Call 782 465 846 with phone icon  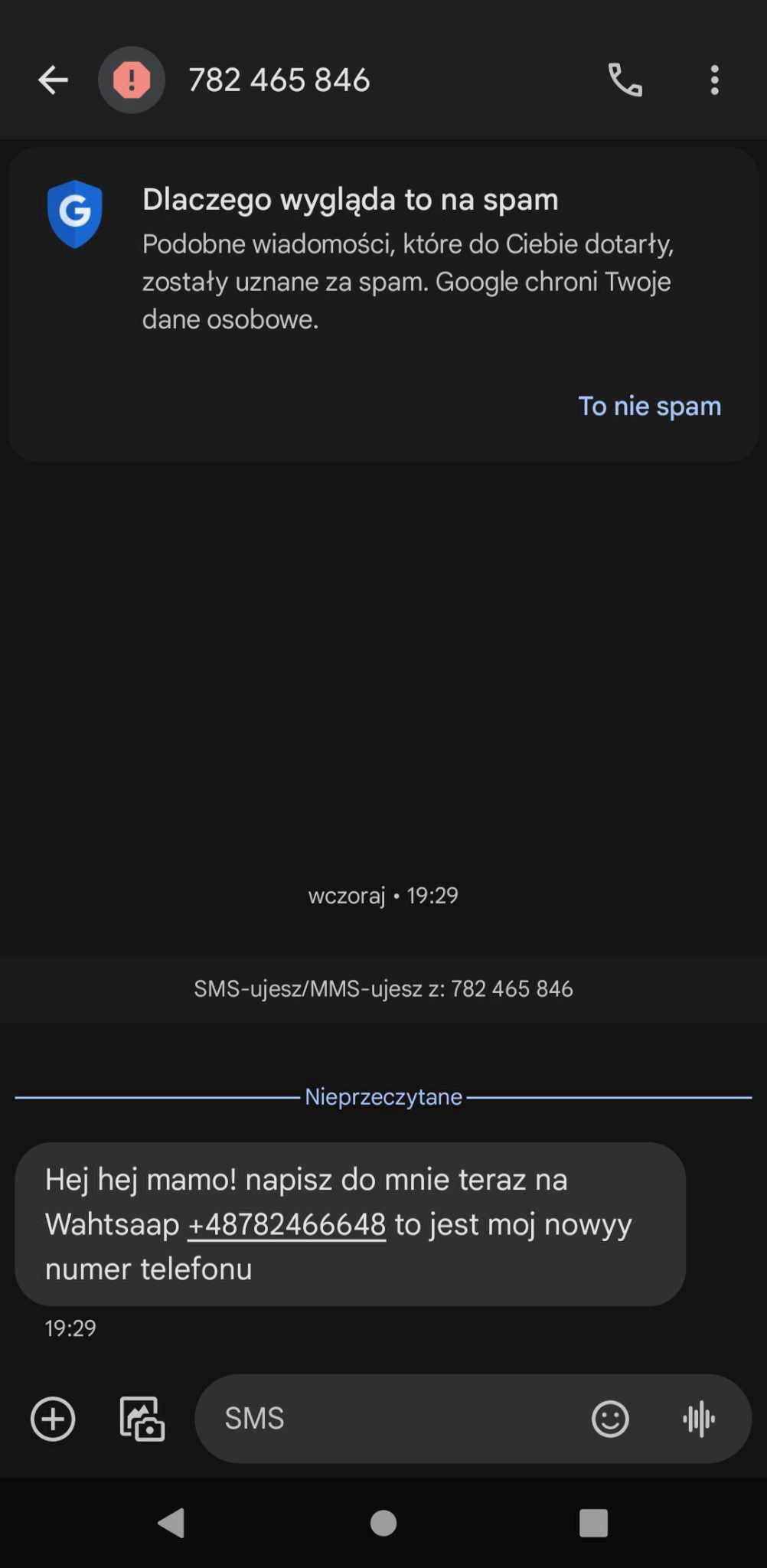pos(625,80)
